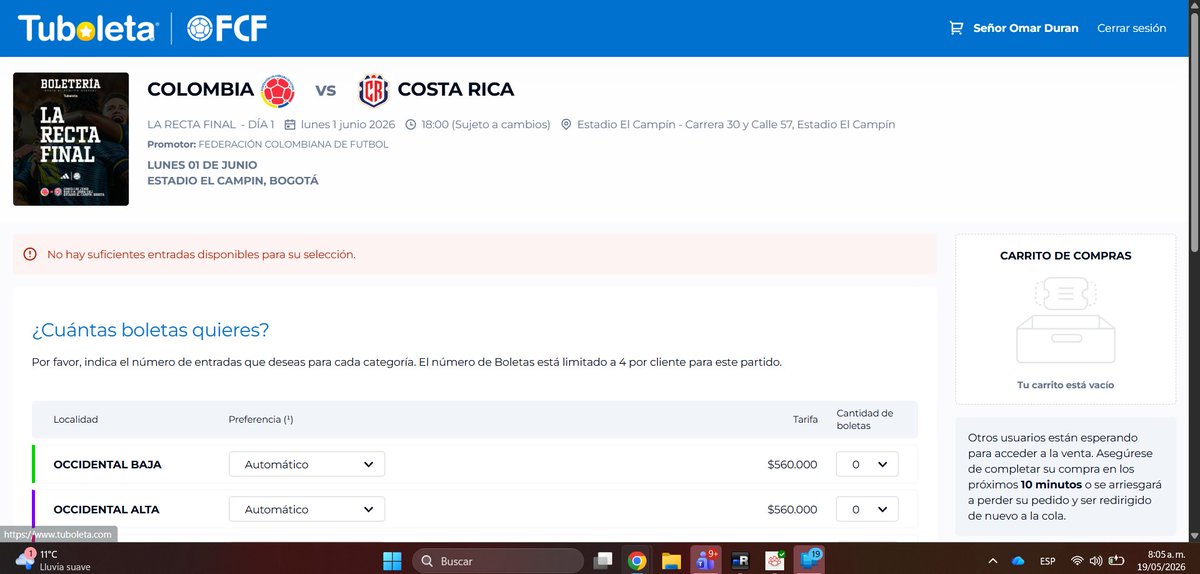Click the Preferencia column header
The image size is (1200, 574).
(260, 419)
